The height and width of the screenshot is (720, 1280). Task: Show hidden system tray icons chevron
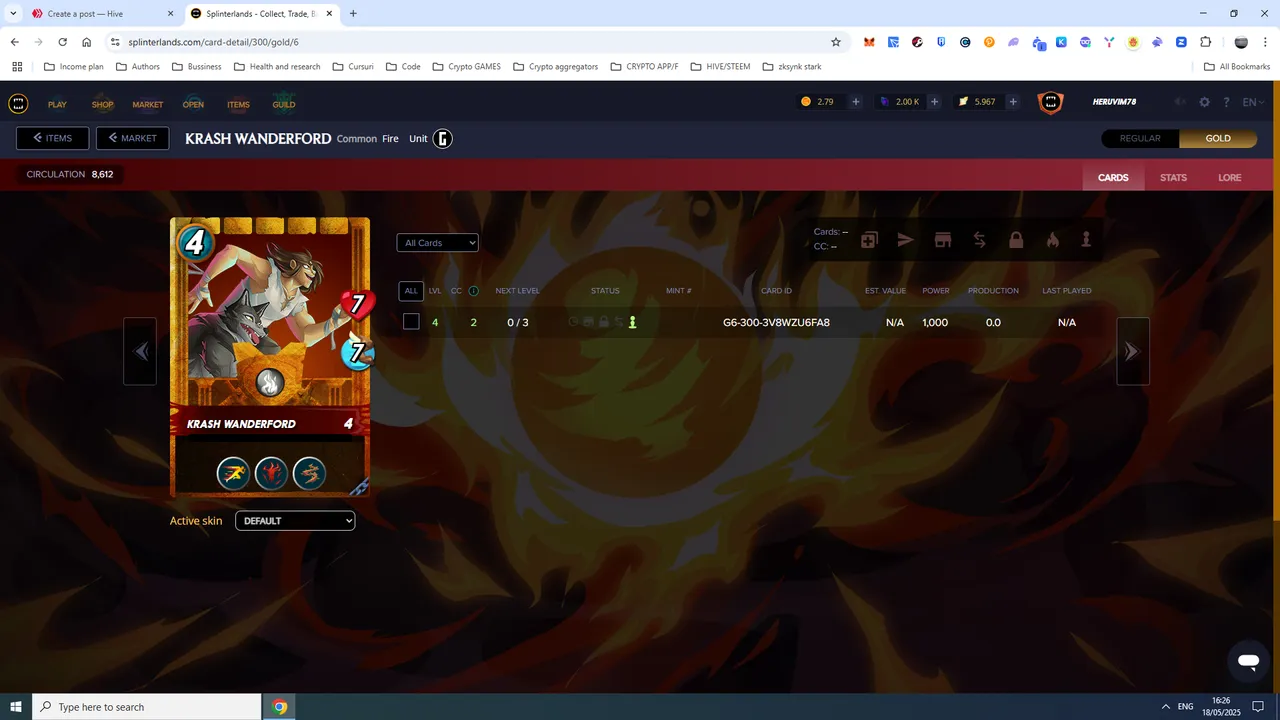tap(1166, 707)
